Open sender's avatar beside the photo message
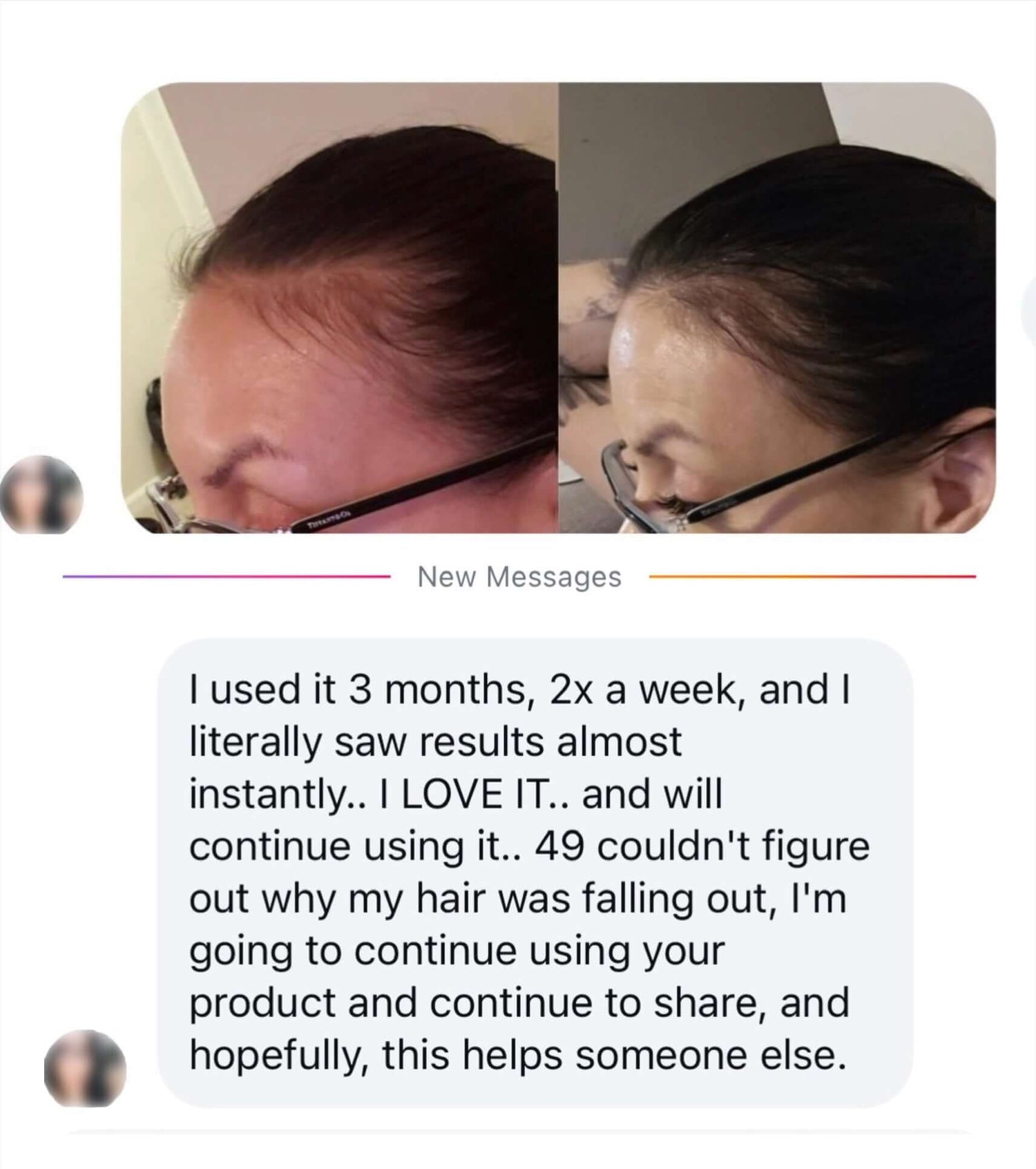 [x=41, y=494]
